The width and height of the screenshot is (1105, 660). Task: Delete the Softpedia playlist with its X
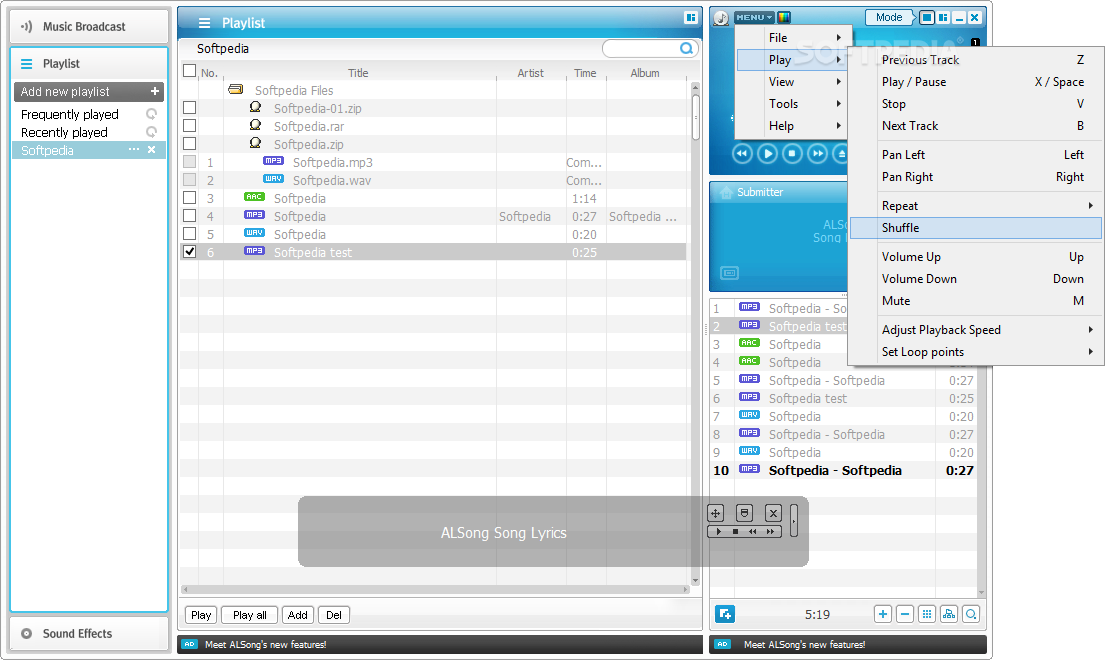coord(152,150)
